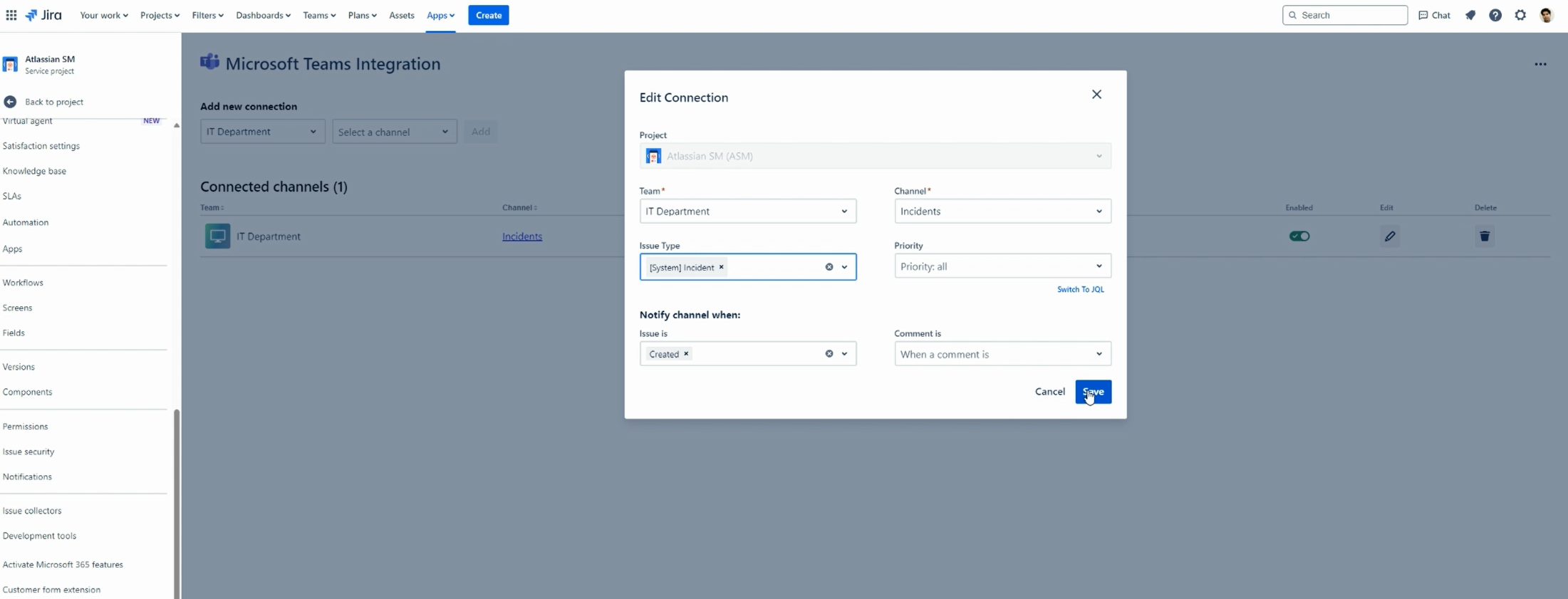The height and width of the screenshot is (599, 1568).
Task: Save the connection changes
Action: (1093, 392)
